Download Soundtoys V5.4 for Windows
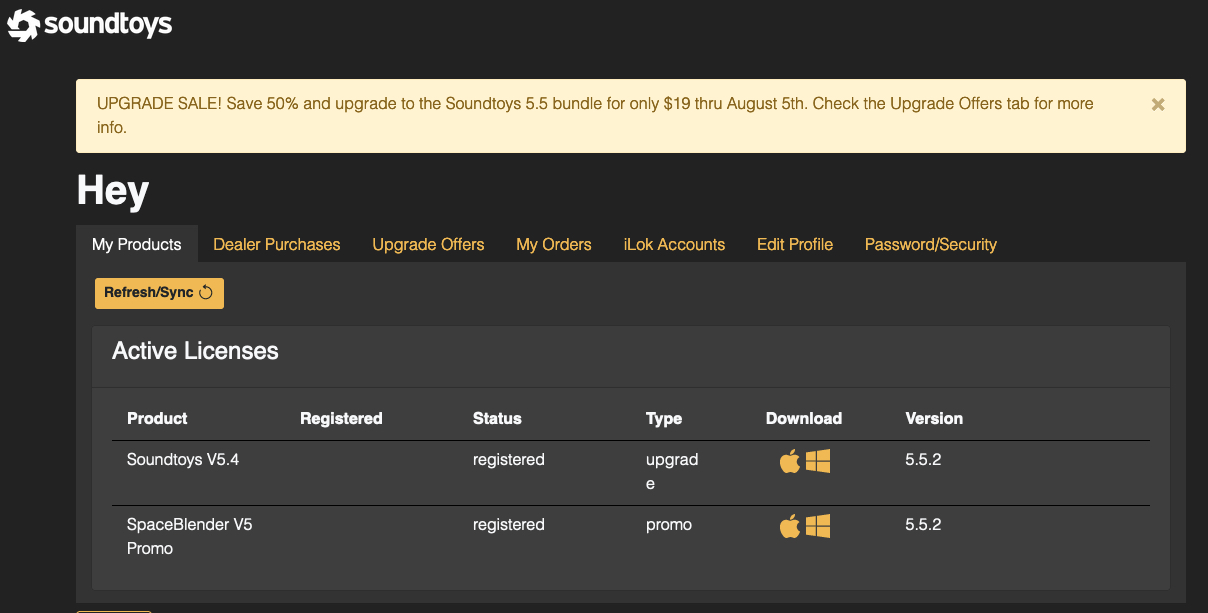1208x613 pixels. (x=818, y=461)
